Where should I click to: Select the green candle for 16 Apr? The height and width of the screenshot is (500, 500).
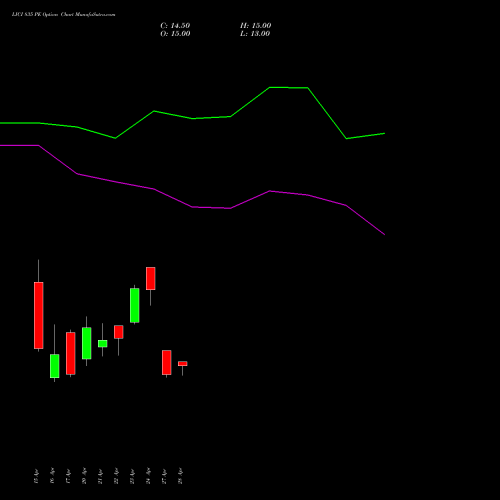pyautogui.click(x=55, y=366)
